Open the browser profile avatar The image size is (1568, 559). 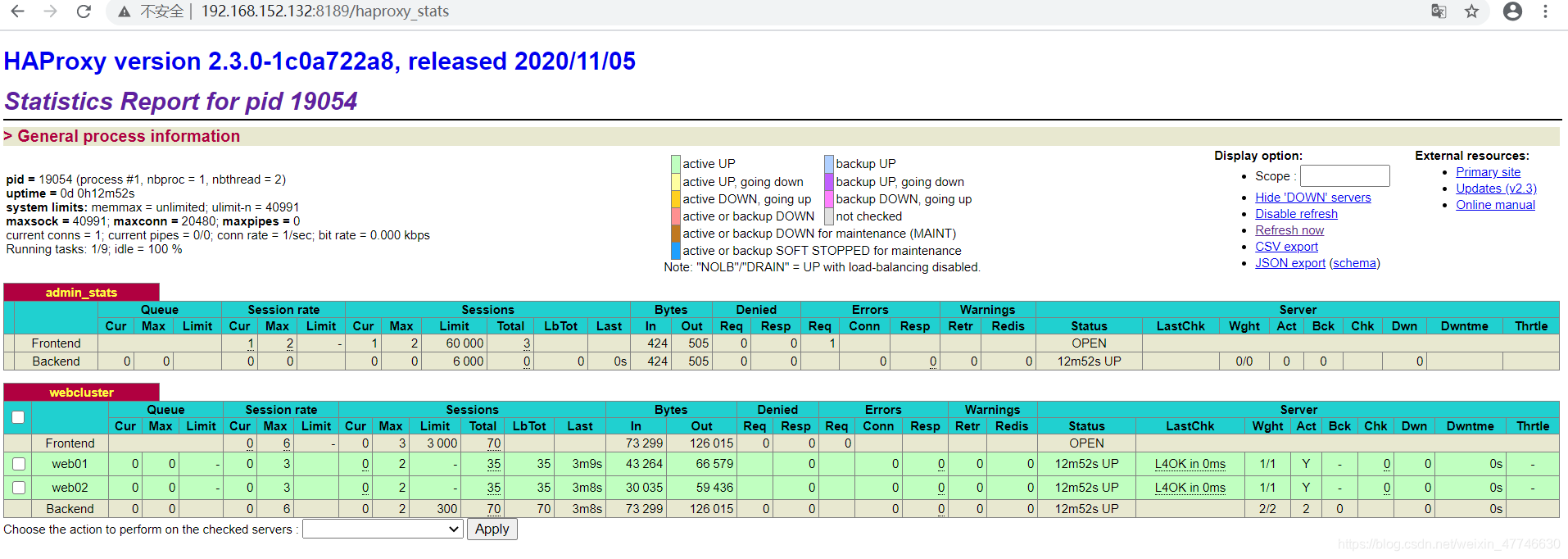coord(1512,11)
